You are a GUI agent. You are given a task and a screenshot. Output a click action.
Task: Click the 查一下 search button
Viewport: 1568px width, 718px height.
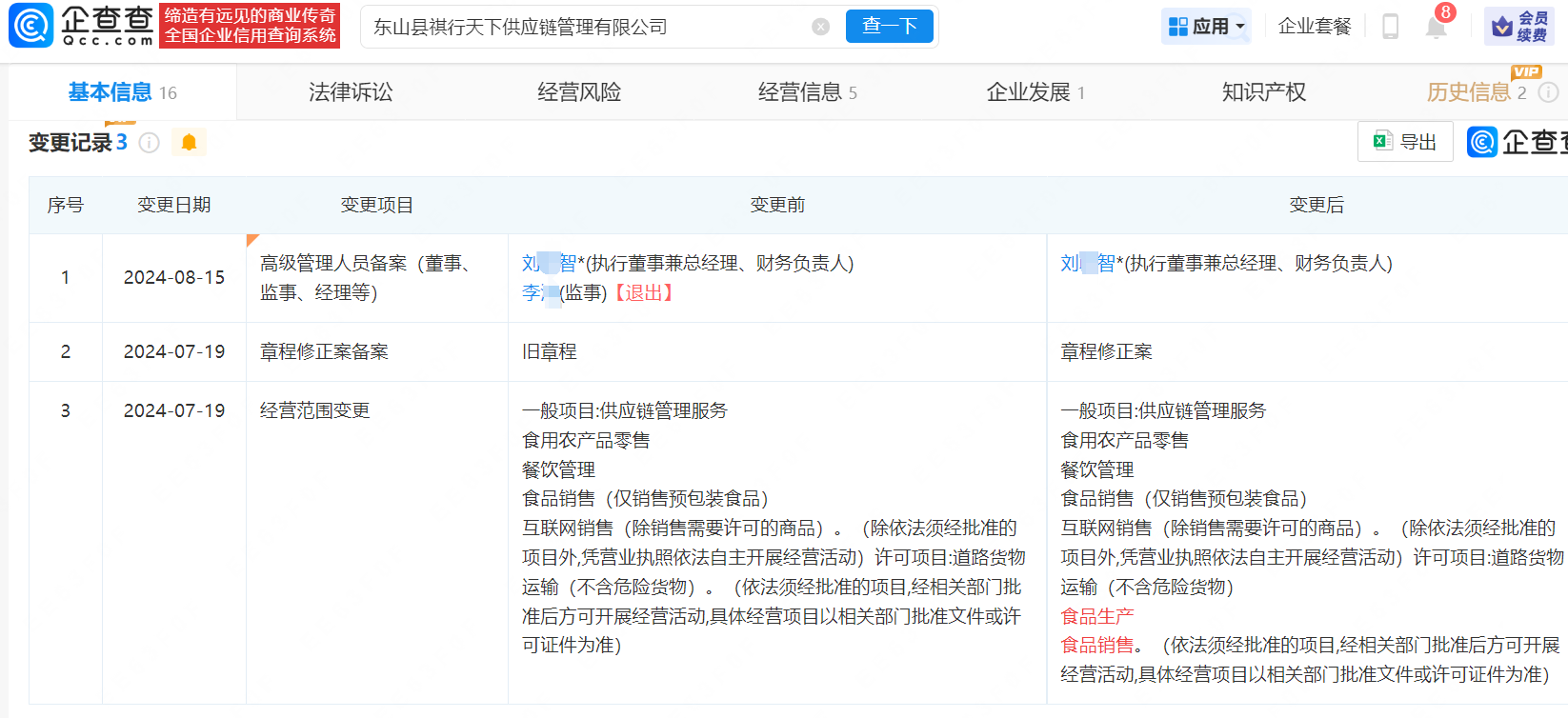(x=890, y=27)
